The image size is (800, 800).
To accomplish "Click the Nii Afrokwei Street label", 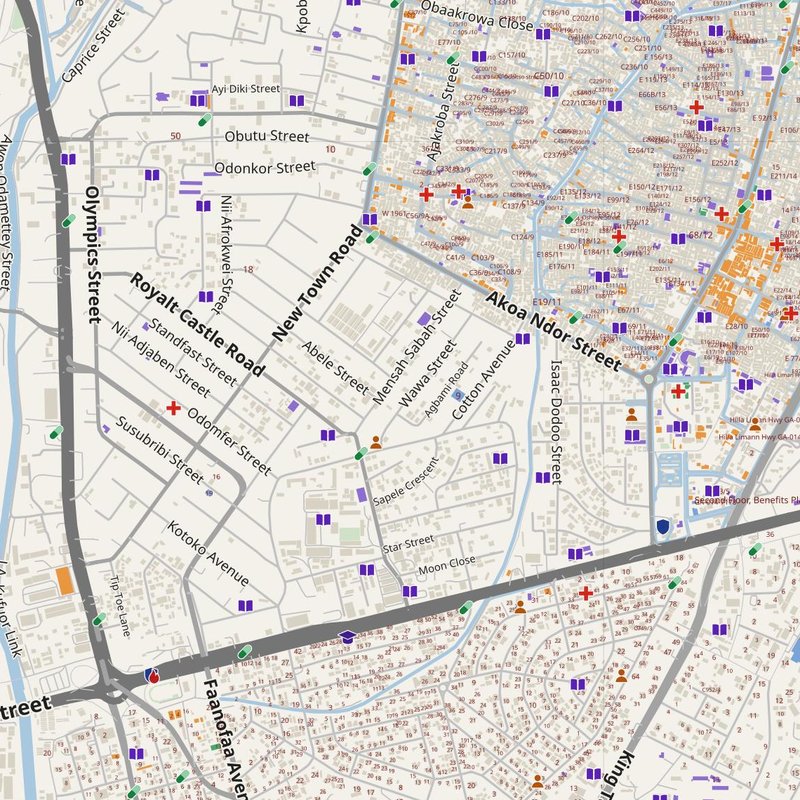I will click(224, 254).
